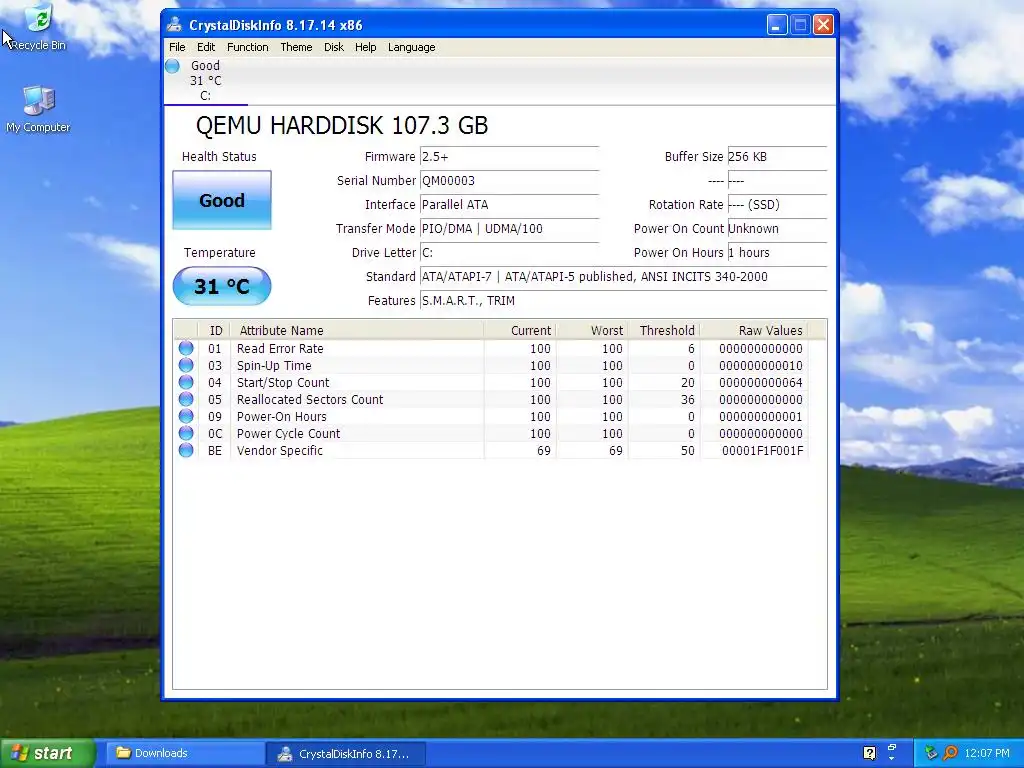This screenshot has height=768, width=1024.
Task: Click the Standard field ATA/ATAPI-7
Action: click(623, 277)
